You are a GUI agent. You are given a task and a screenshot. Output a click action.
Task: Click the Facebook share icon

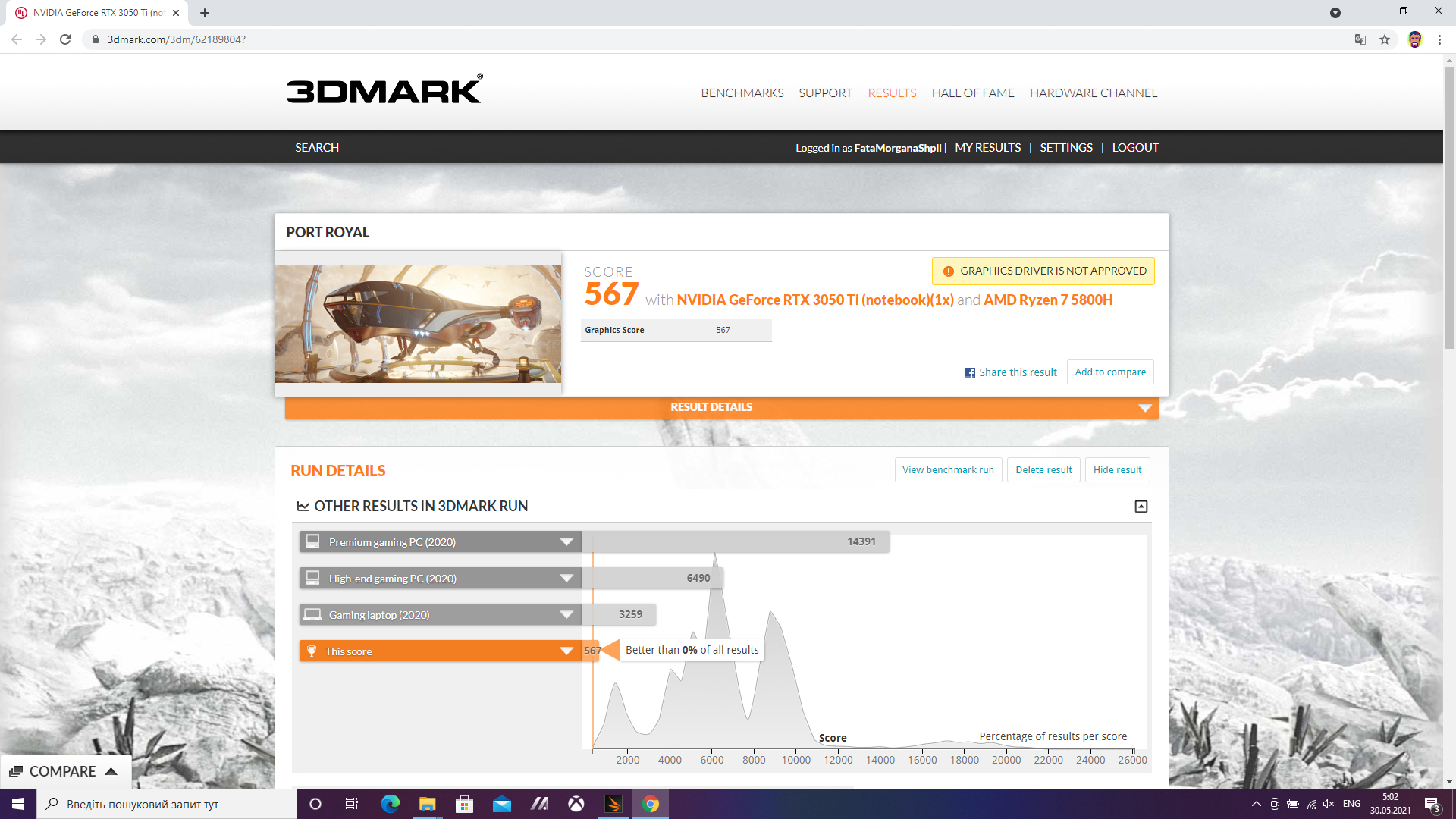(x=969, y=373)
